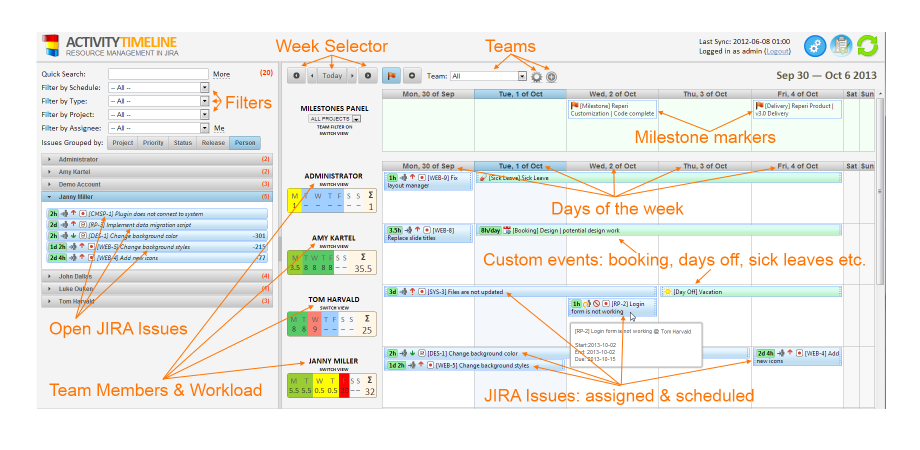Group issues by Priority
This screenshot has width=920, height=450.
(153, 143)
